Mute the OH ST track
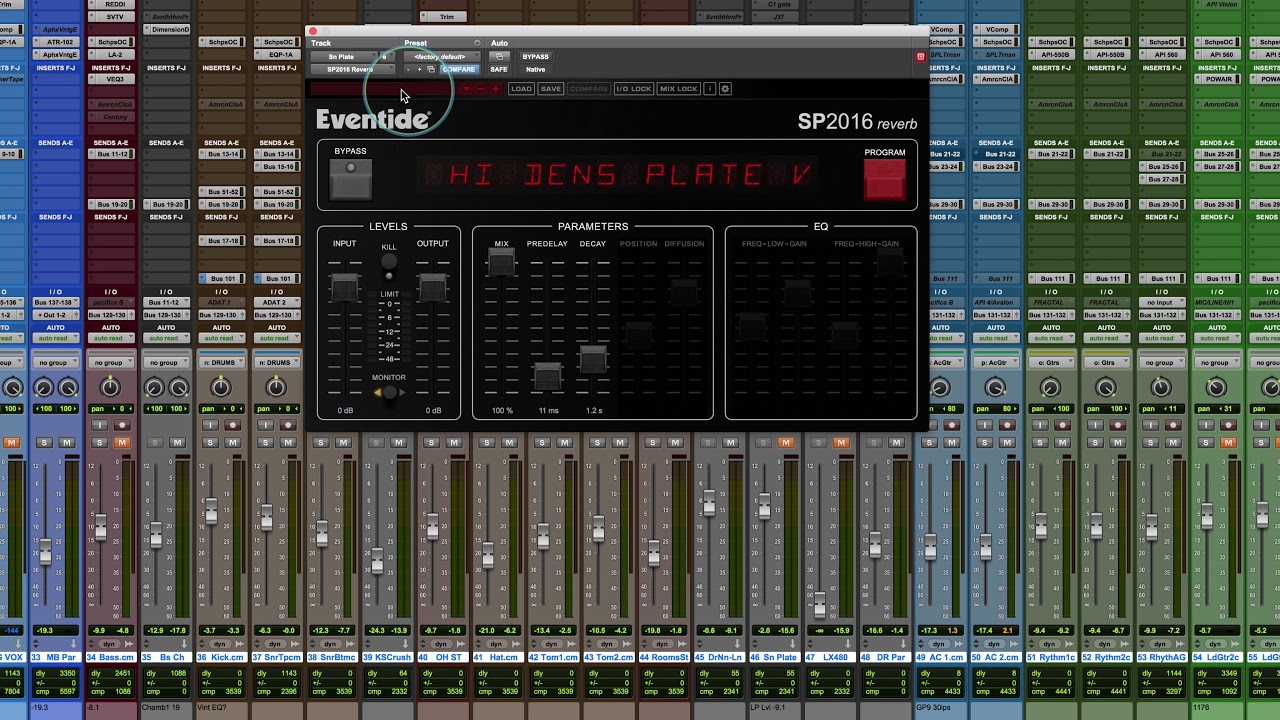 pos(453,442)
